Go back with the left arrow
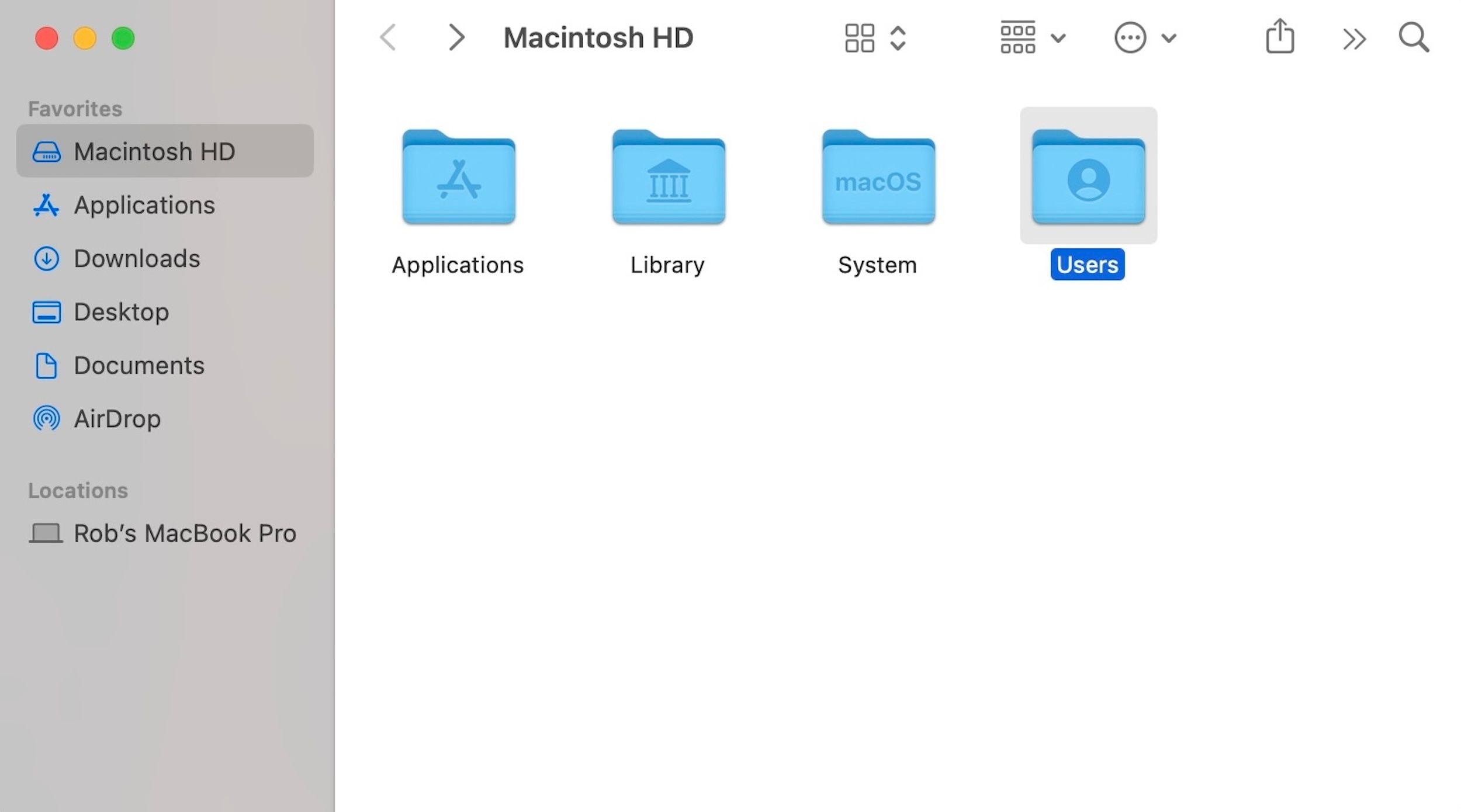Viewport: 1461px width, 812px height. [388, 38]
